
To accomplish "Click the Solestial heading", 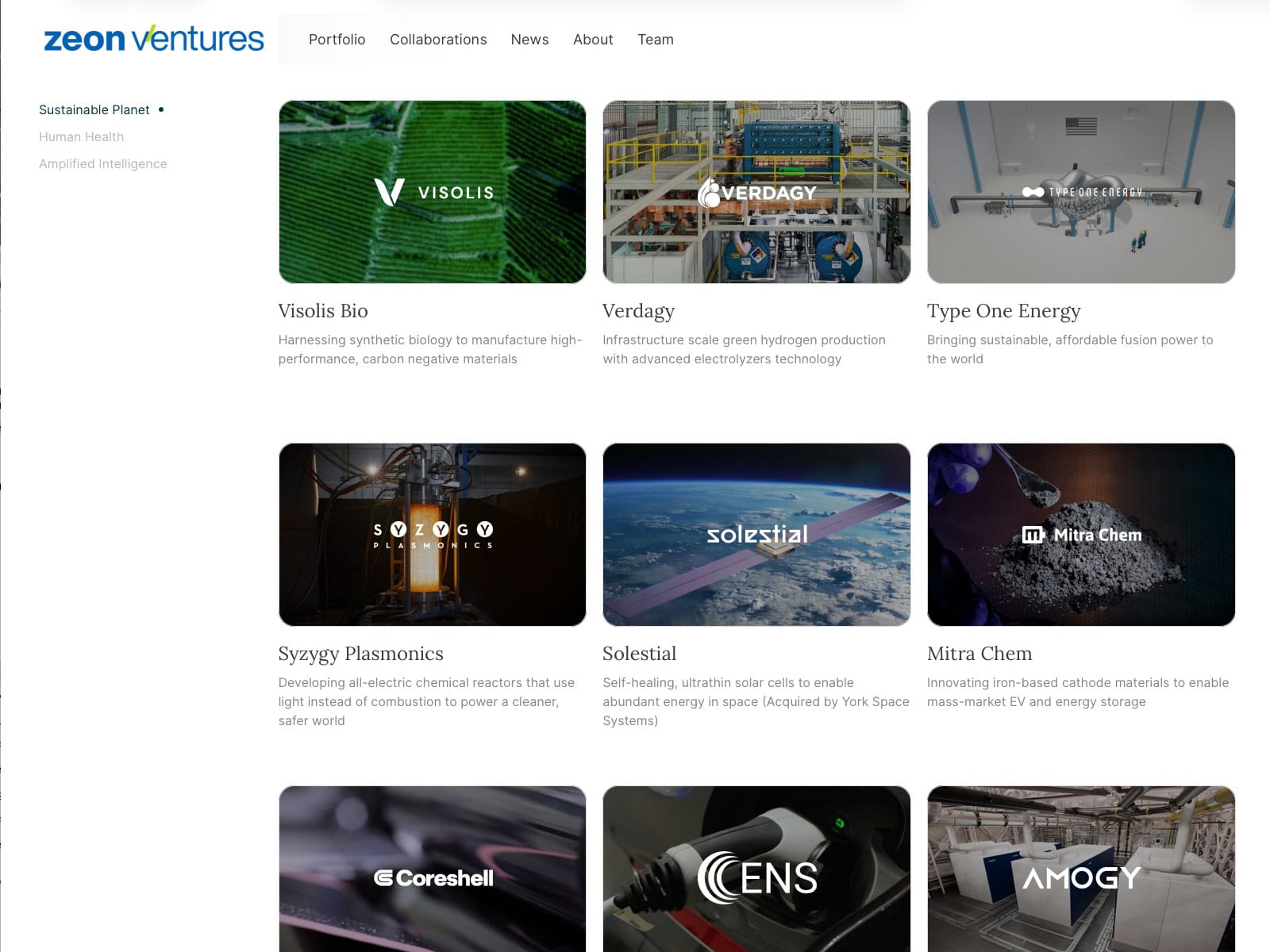I will pos(639,654).
